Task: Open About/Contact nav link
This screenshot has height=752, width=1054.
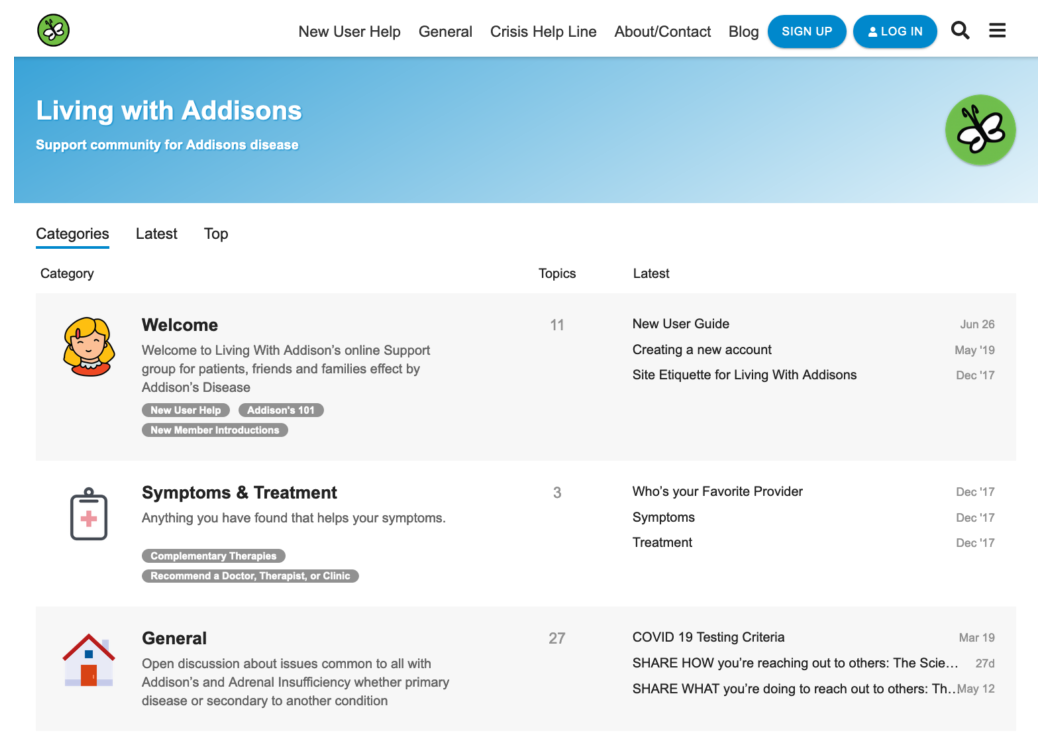Action: [x=662, y=32]
